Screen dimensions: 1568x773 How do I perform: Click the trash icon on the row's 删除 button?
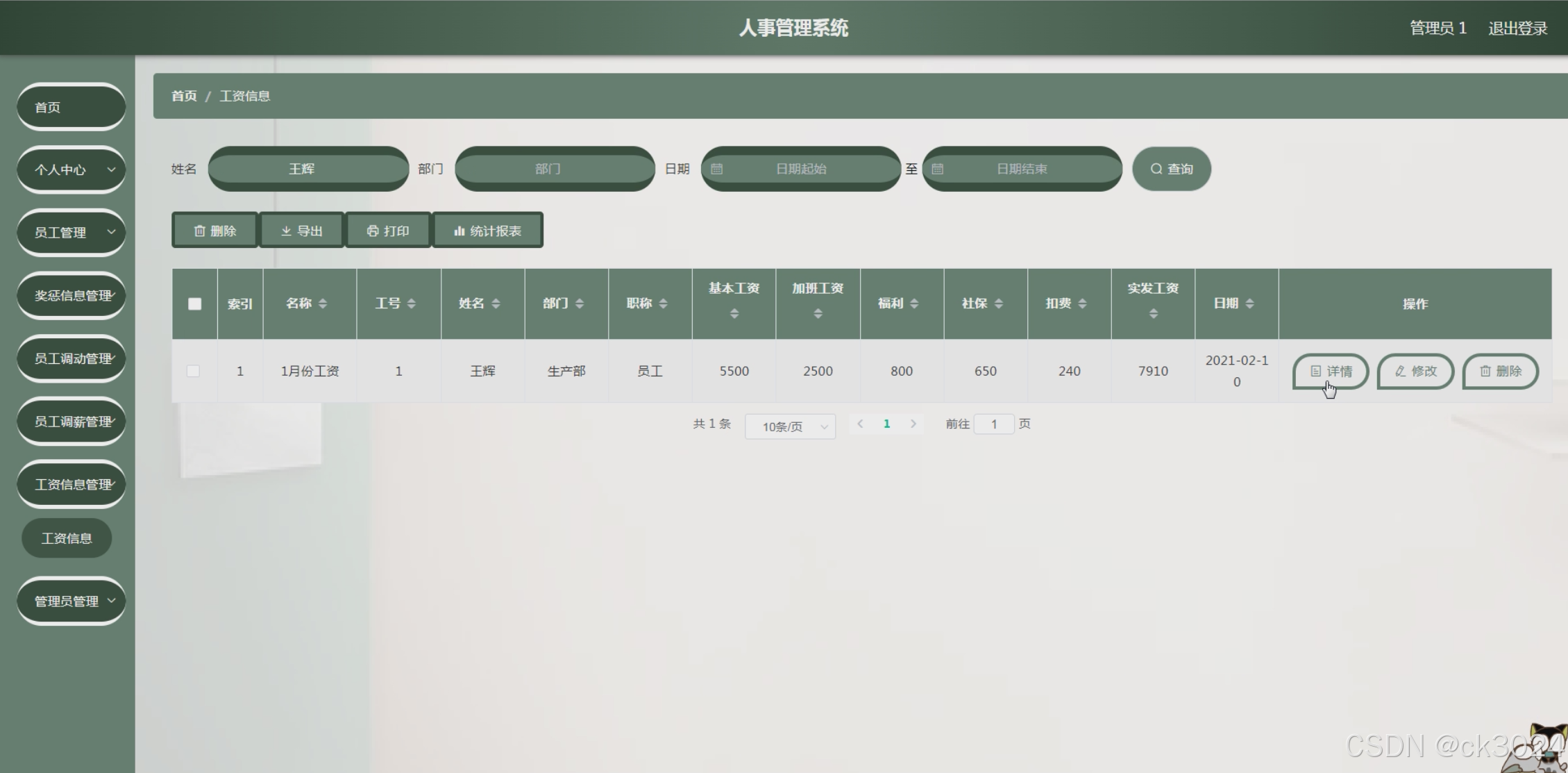coord(1485,371)
